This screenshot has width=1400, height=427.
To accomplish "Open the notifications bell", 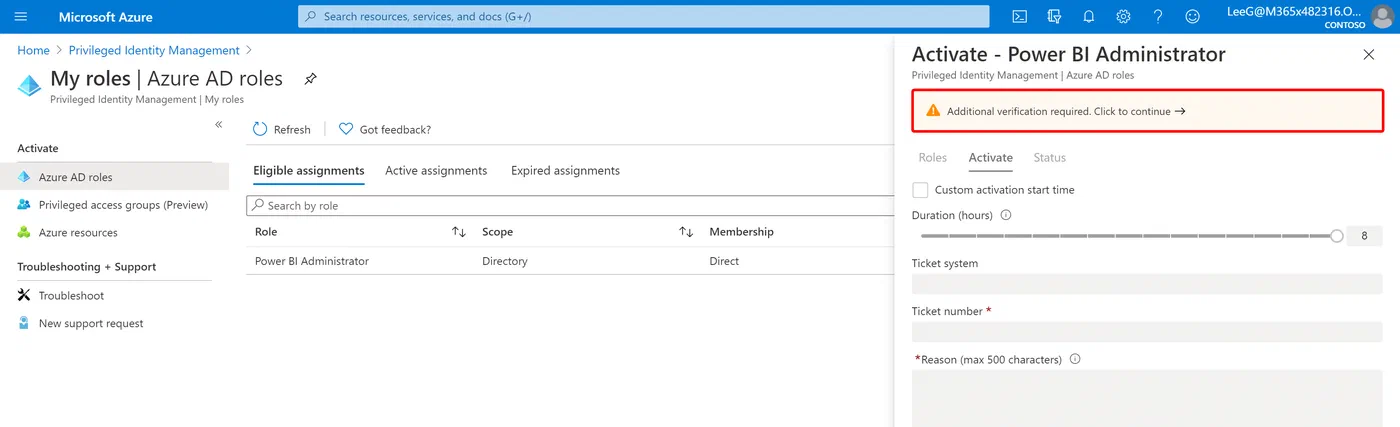I will point(1089,16).
